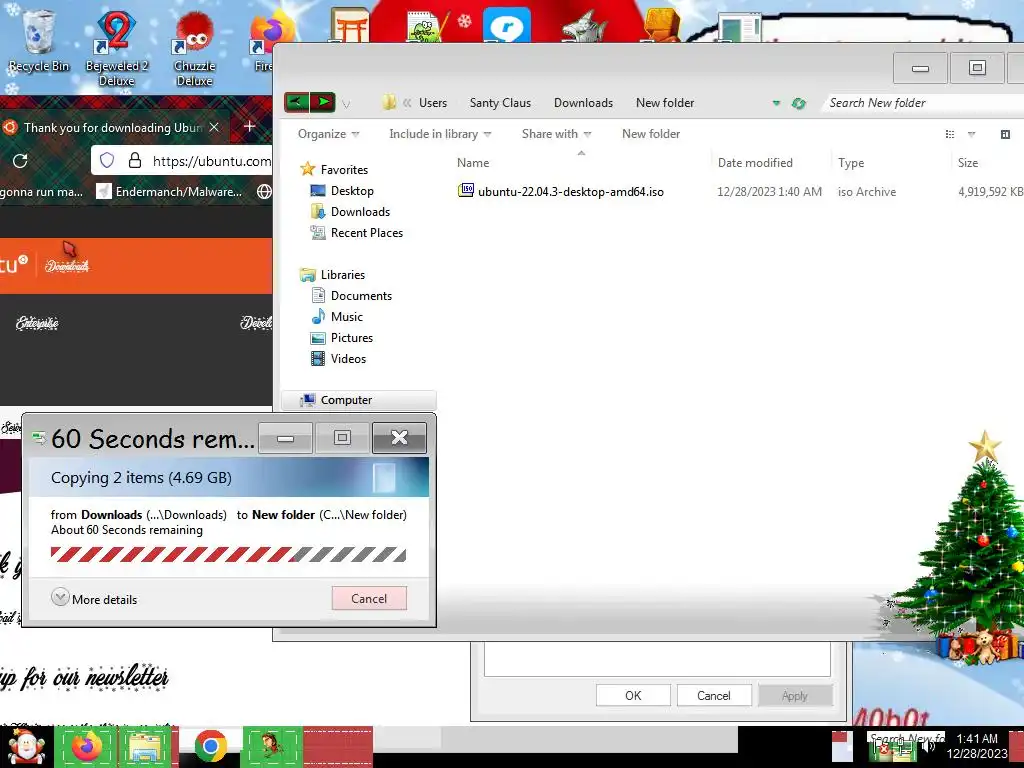Open Downloads in Favorites
This screenshot has width=1024, height=768.
pyautogui.click(x=360, y=212)
